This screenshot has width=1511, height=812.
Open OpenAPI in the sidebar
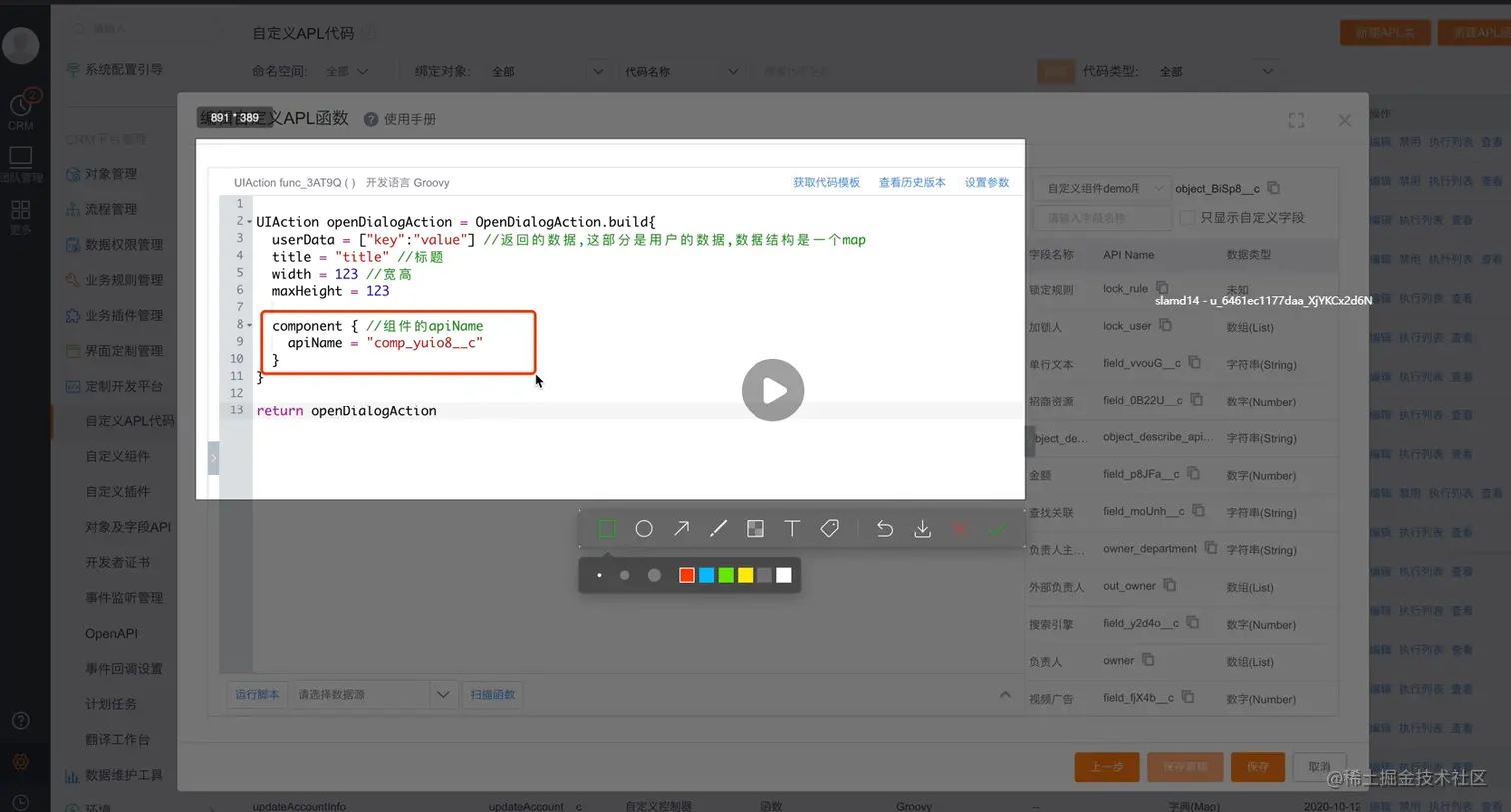point(112,633)
